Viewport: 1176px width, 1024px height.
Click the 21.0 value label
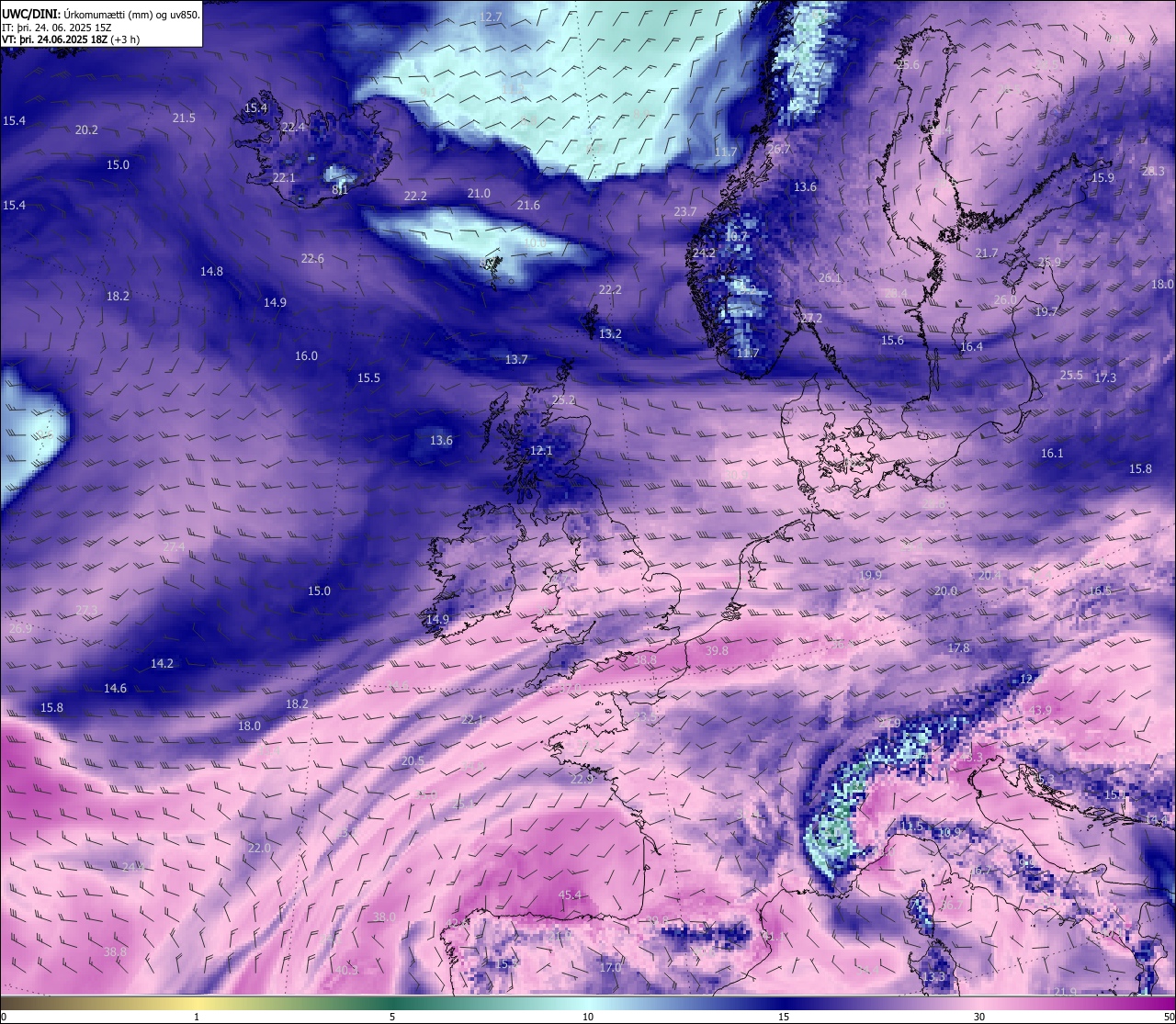pos(479,194)
